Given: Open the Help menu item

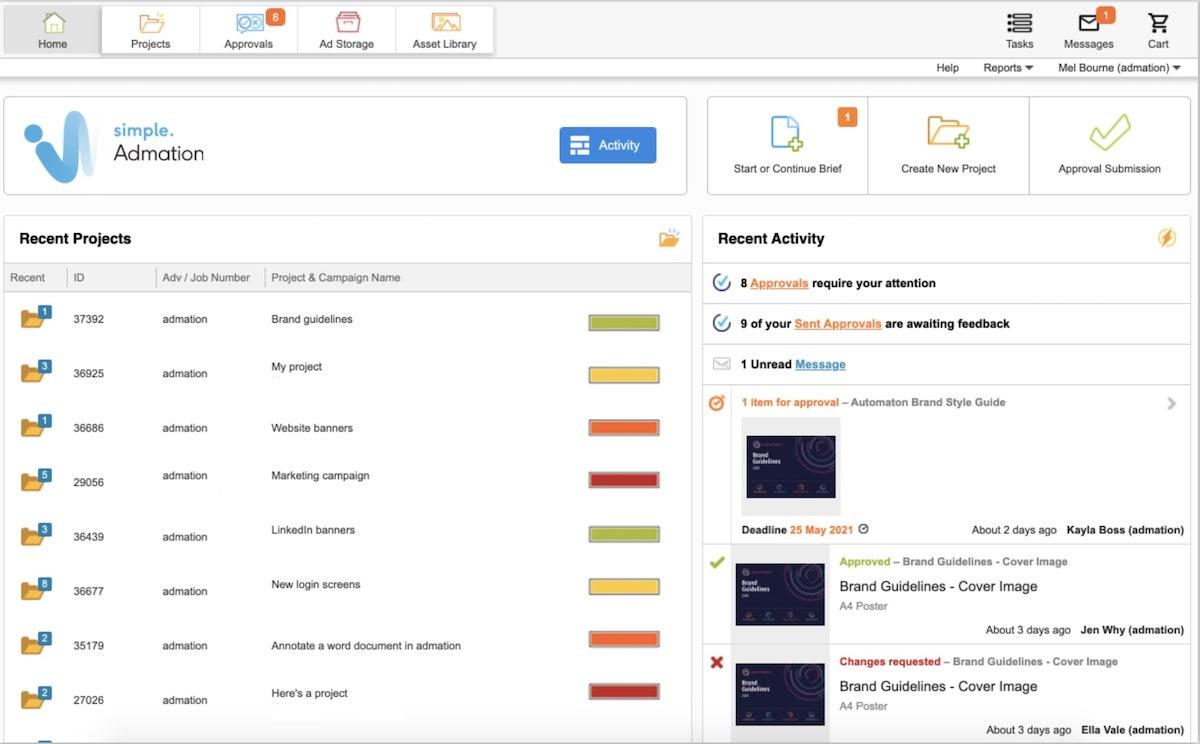Looking at the screenshot, I should pyautogui.click(x=947, y=68).
